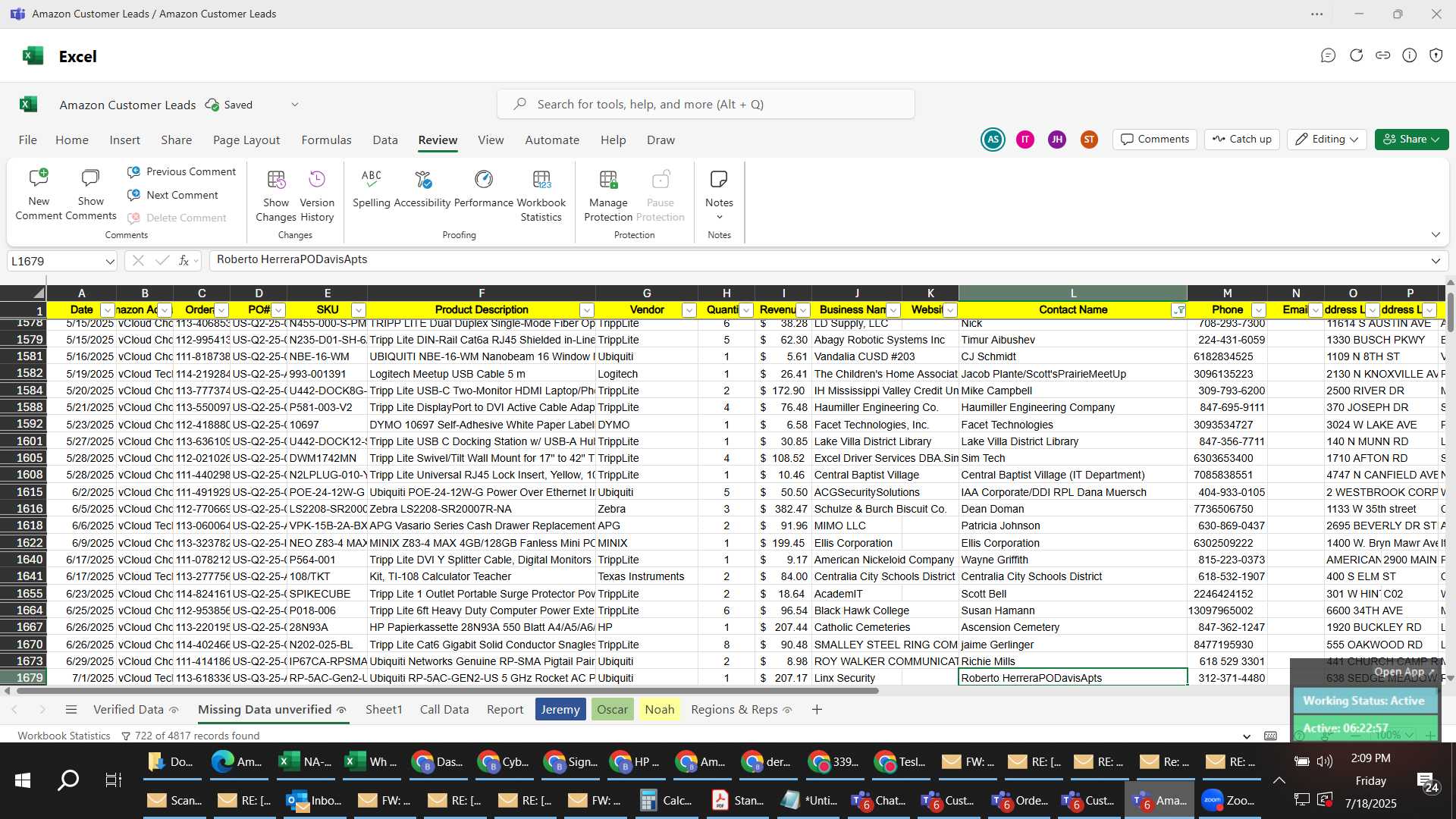Click the search tools and help box
The width and height of the screenshot is (1456, 819).
click(x=705, y=105)
